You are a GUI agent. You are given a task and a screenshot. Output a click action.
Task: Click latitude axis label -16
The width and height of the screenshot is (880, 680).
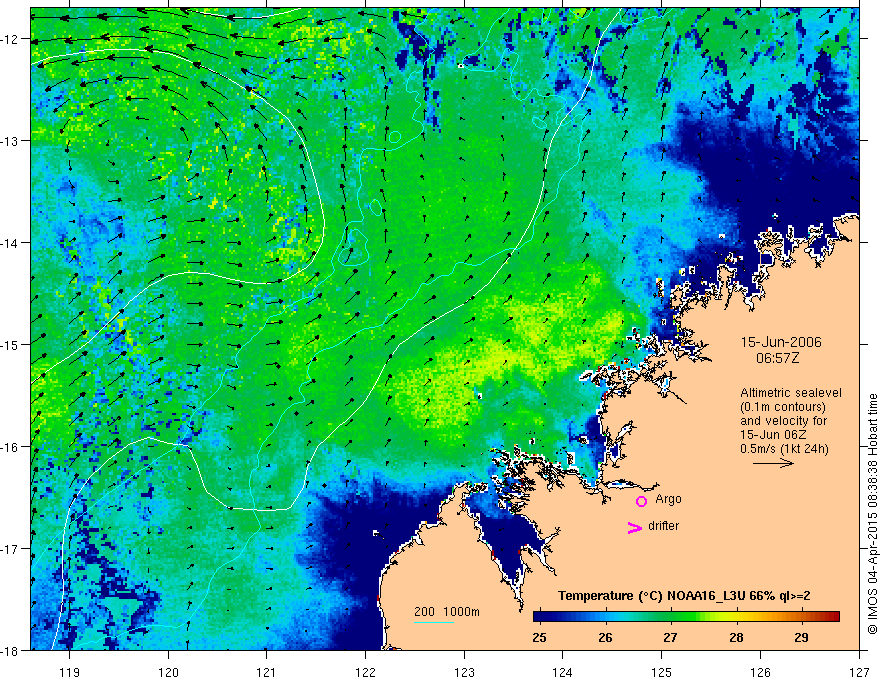coord(10,447)
